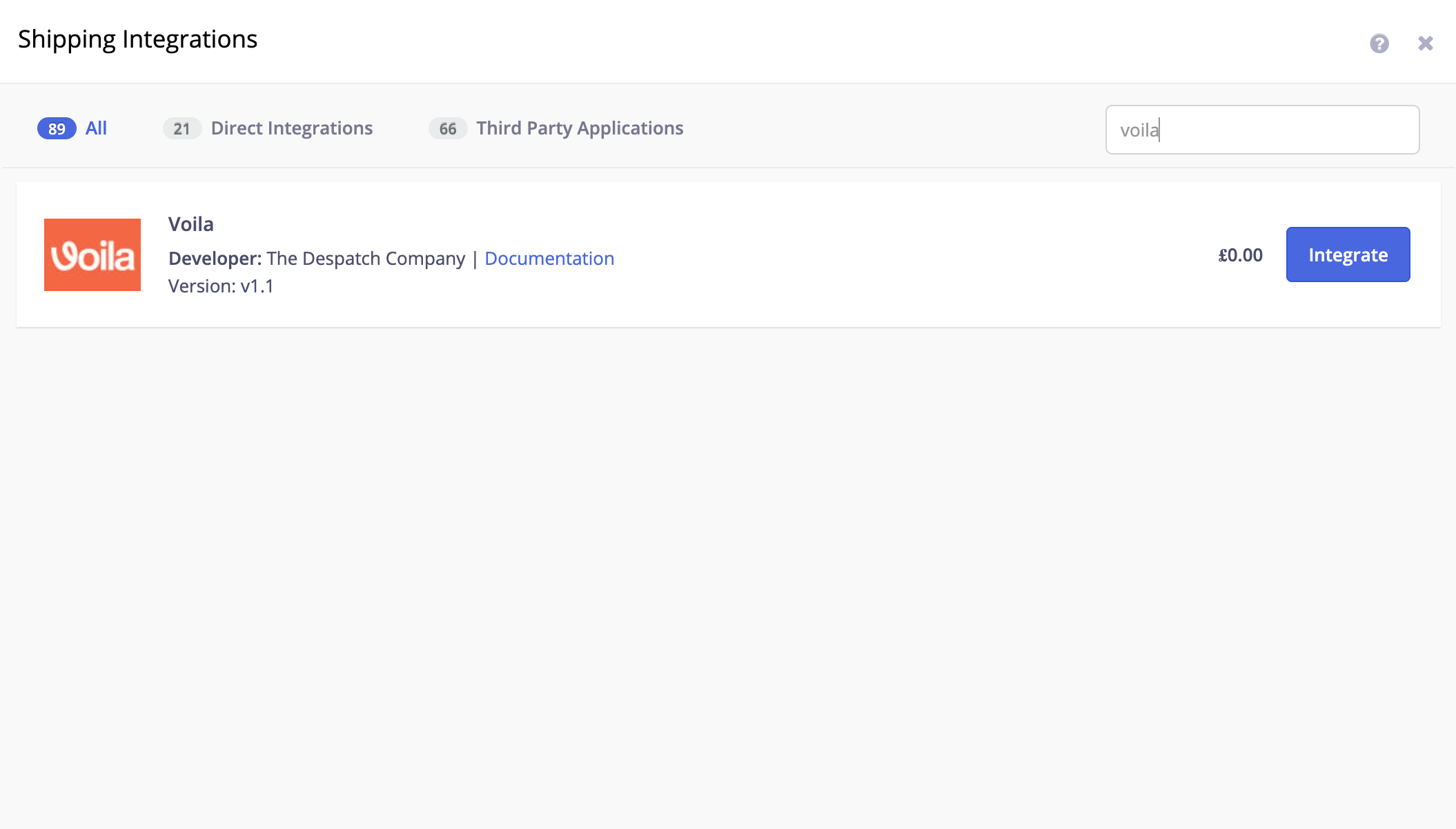Open the Voila Documentation link
The width and height of the screenshot is (1456, 829).
click(x=549, y=259)
